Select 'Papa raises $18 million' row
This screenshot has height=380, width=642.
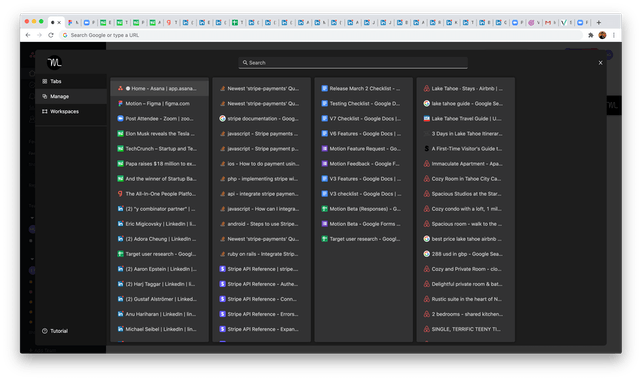(159, 164)
